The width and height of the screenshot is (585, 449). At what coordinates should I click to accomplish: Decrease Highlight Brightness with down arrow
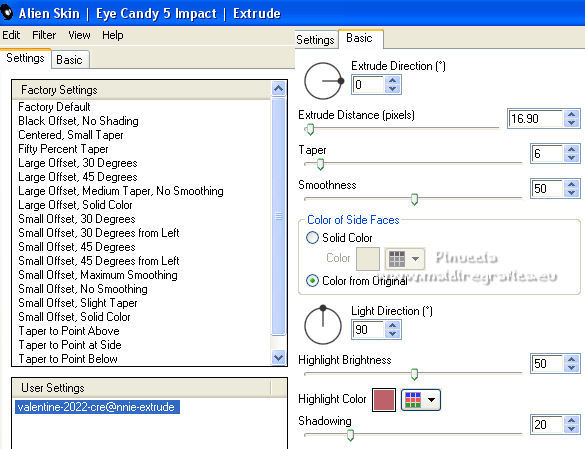click(571, 368)
